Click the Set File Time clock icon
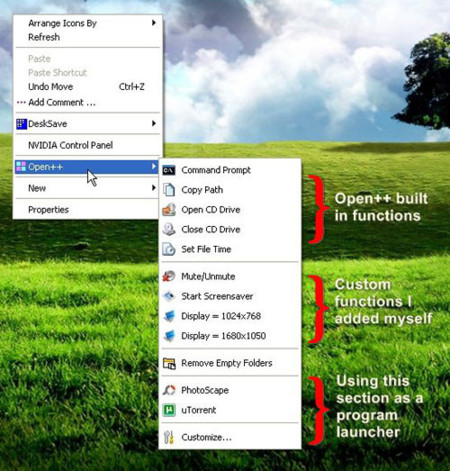This screenshot has width=450, height=471. point(169,249)
